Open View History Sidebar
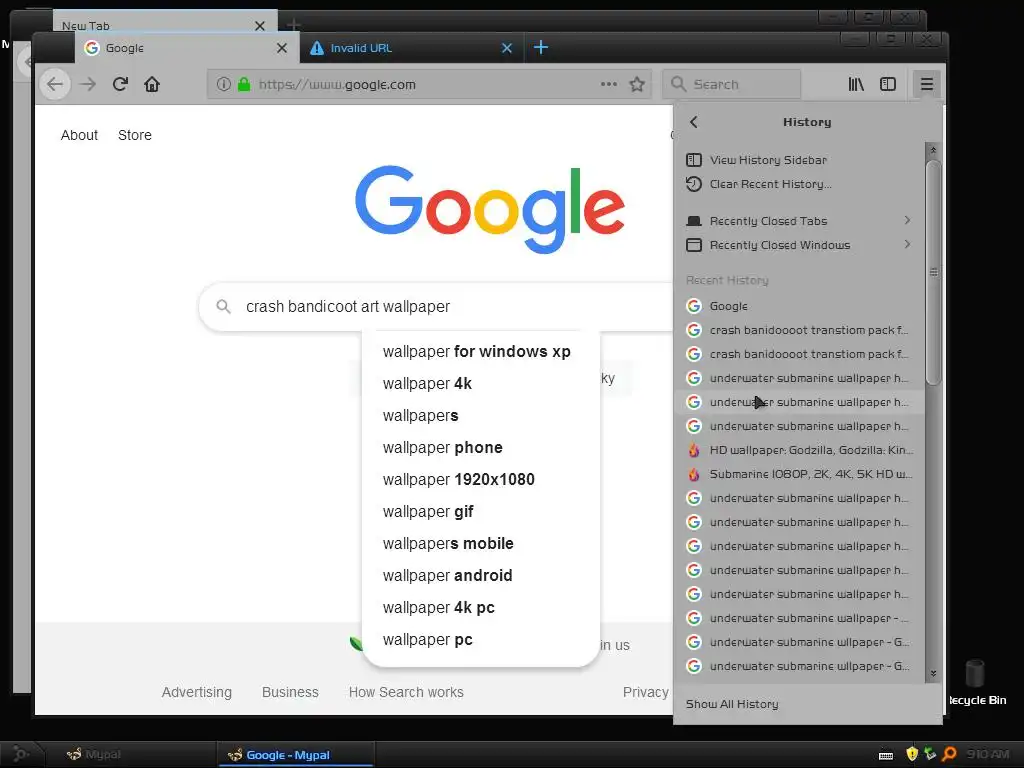The image size is (1024, 768). coord(798,160)
